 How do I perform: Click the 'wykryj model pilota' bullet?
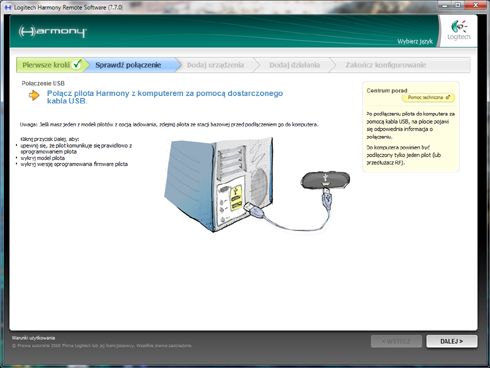click(x=43, y=158)
